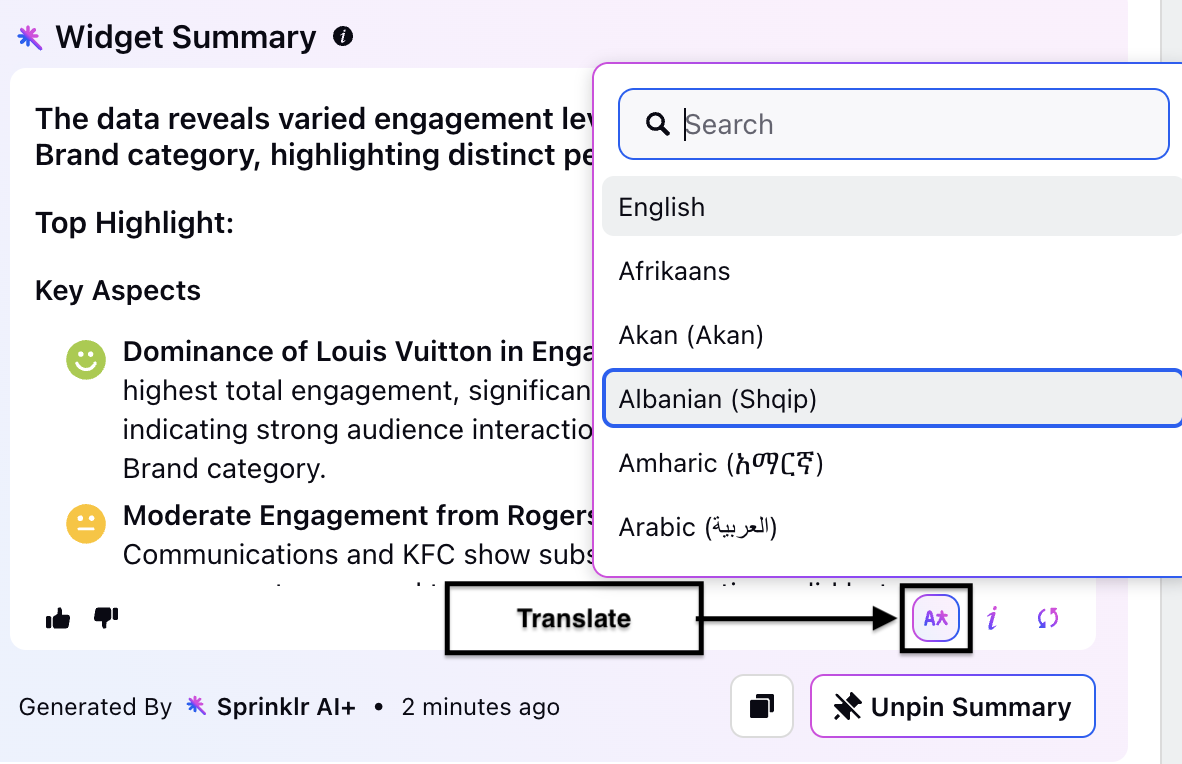Click the Widget Summary sparkle icon
The height and width of the screenshot is (764, 1182).
[29, 37]
